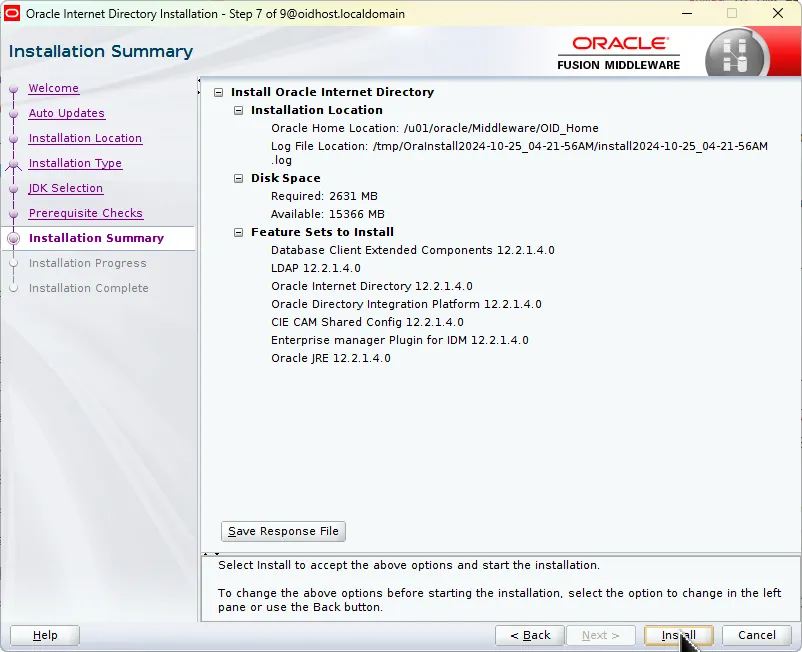This screenshot has width=802, height=652.
Task: Open the Auto Updates step
Action: 66,113
